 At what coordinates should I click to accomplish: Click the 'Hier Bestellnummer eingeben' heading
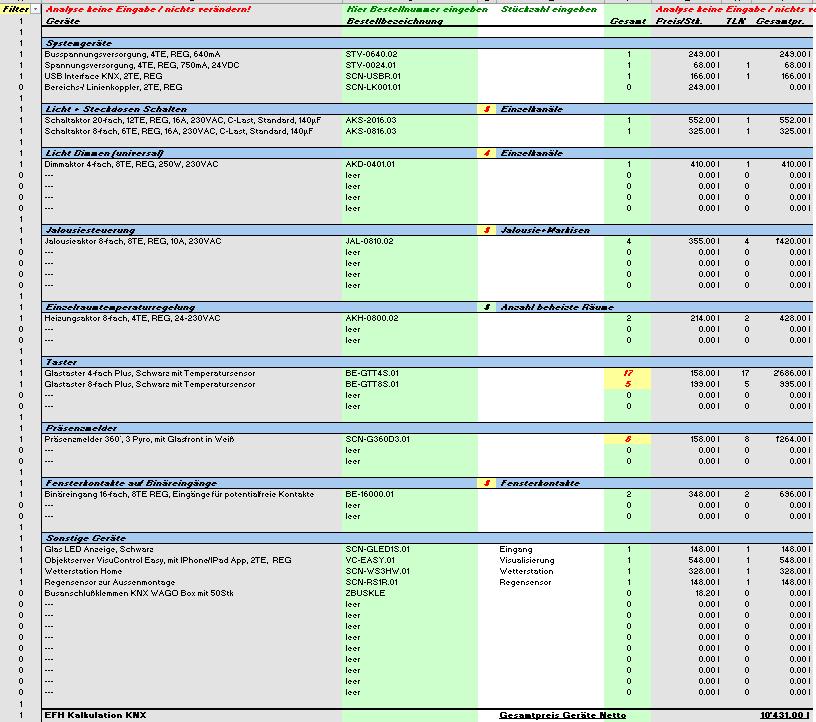(417, 9)
